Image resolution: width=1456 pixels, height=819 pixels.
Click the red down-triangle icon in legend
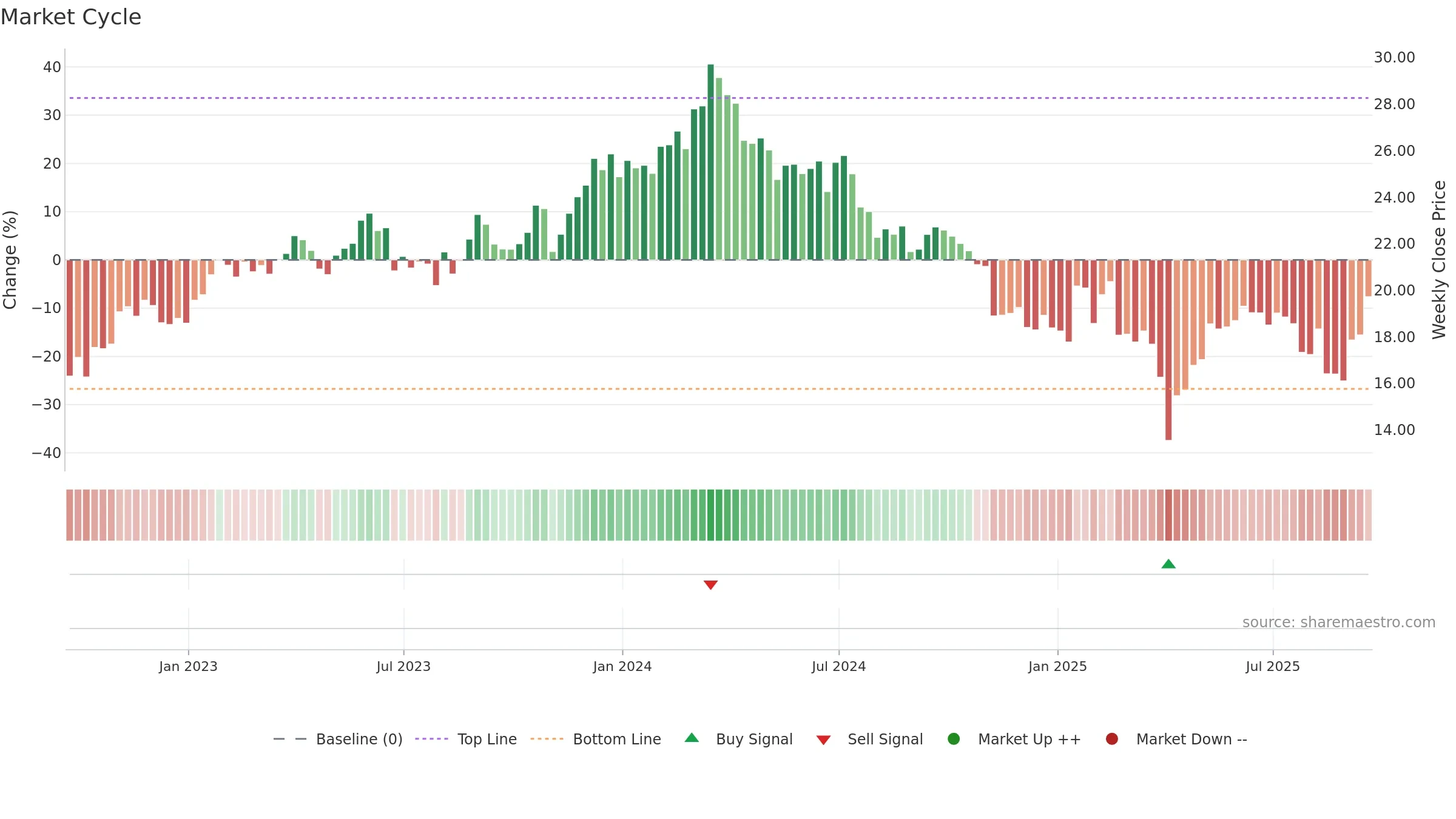pos(823,740)
